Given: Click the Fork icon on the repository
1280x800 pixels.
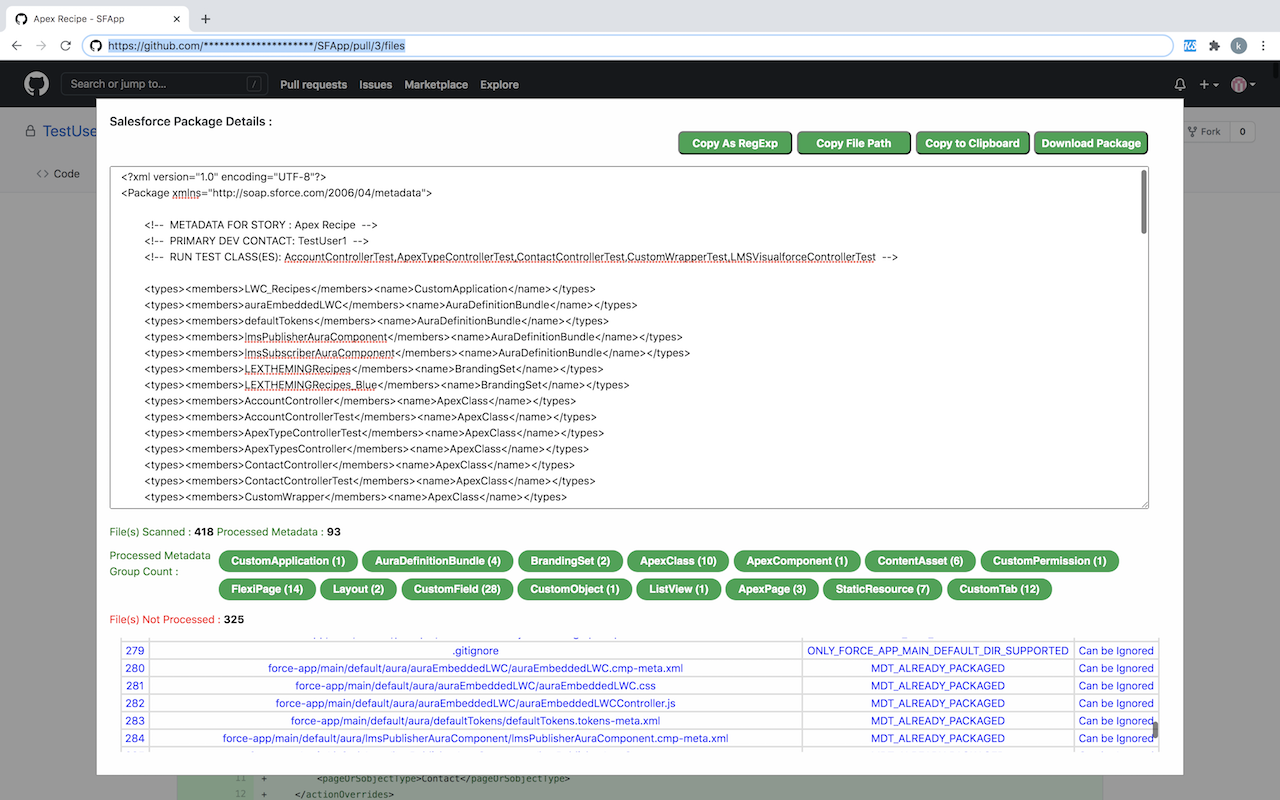Looking at the screenshot, I should [x=1191, y=131].
